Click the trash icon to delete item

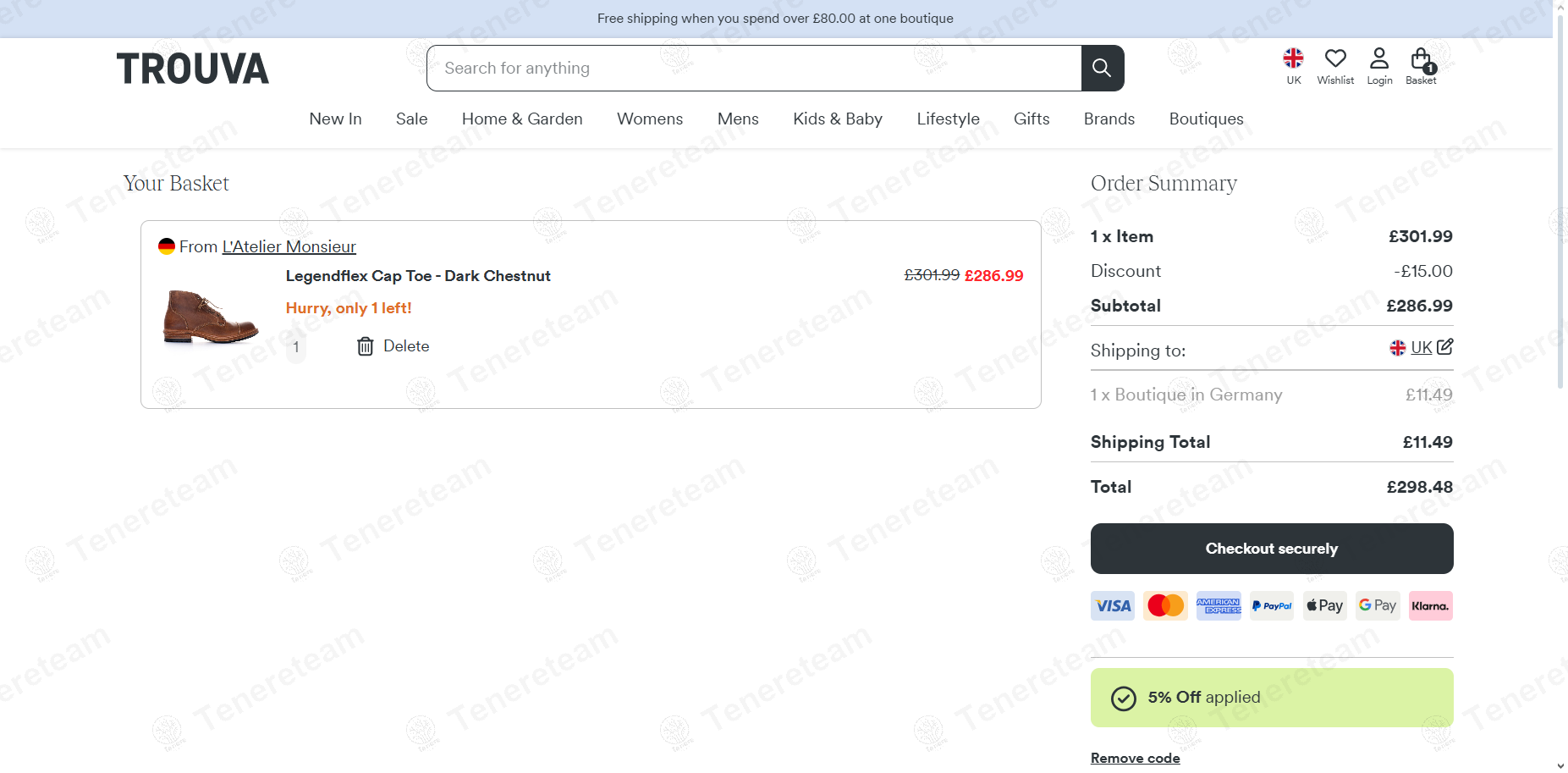point(365,346)
